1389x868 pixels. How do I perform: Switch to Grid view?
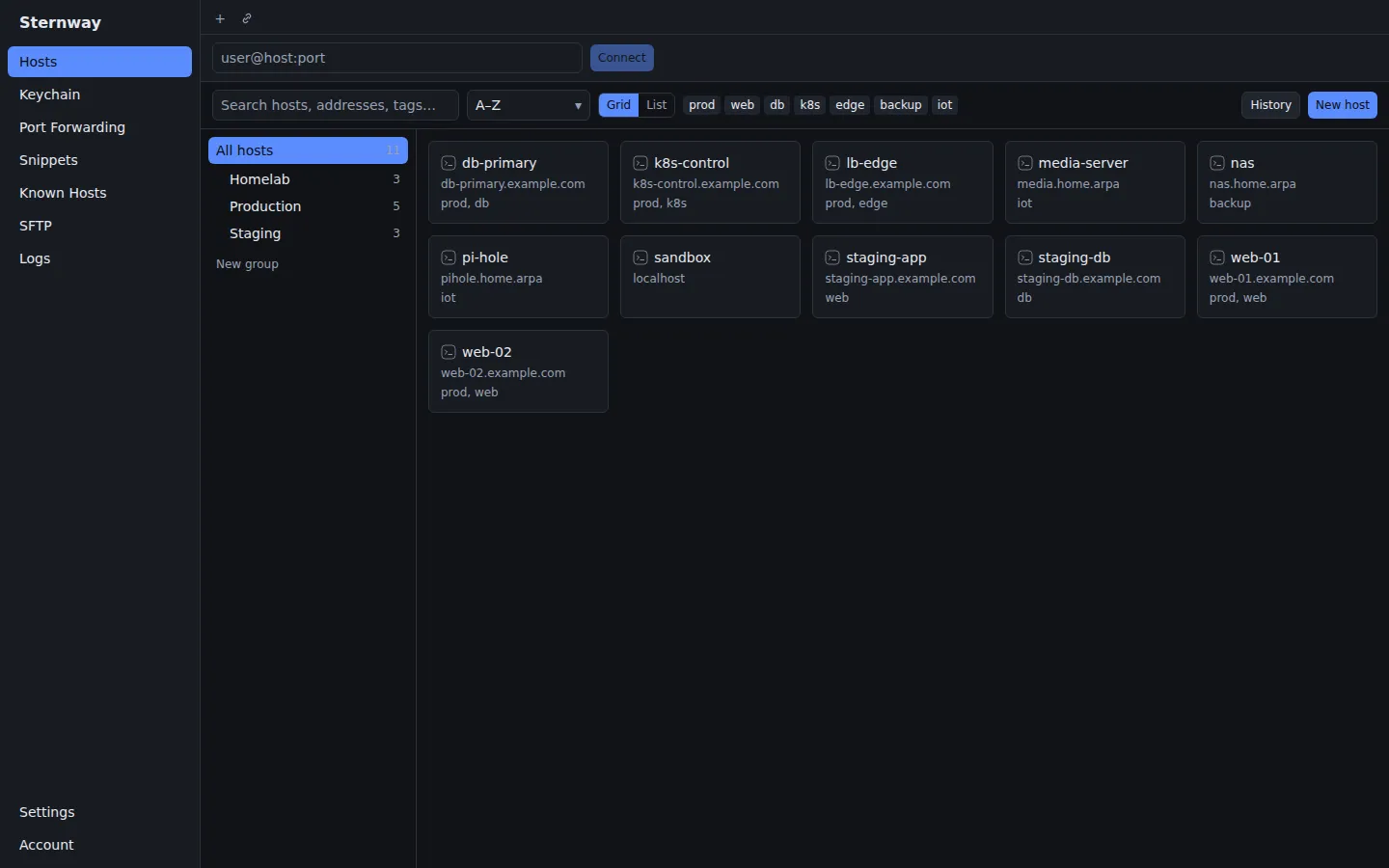[618, 105]
